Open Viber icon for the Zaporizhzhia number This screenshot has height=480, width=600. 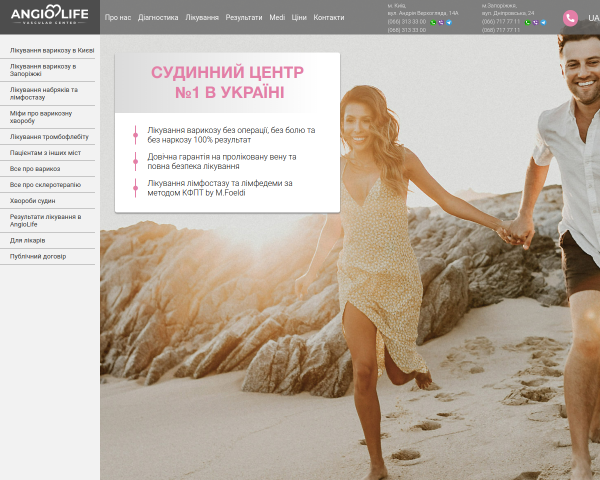point(535,22)
